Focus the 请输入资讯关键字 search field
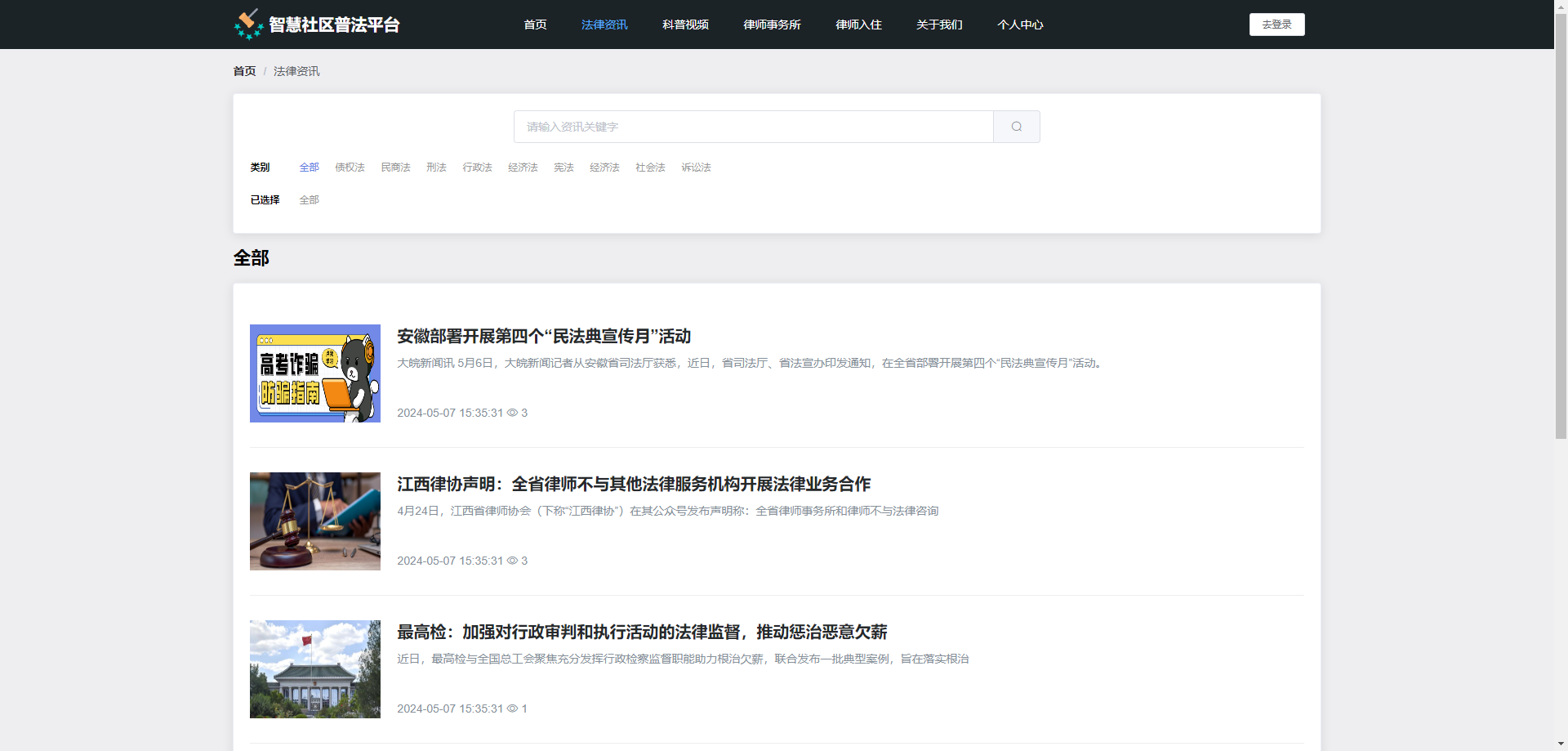Viewport: 1568px width, 751px height. 753,127
